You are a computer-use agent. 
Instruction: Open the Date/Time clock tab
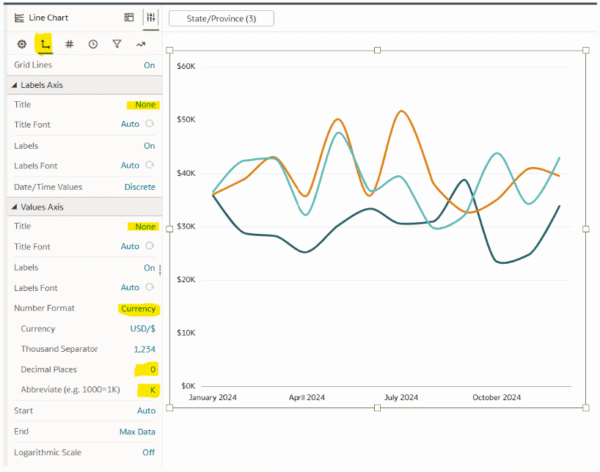pos(93,44)
